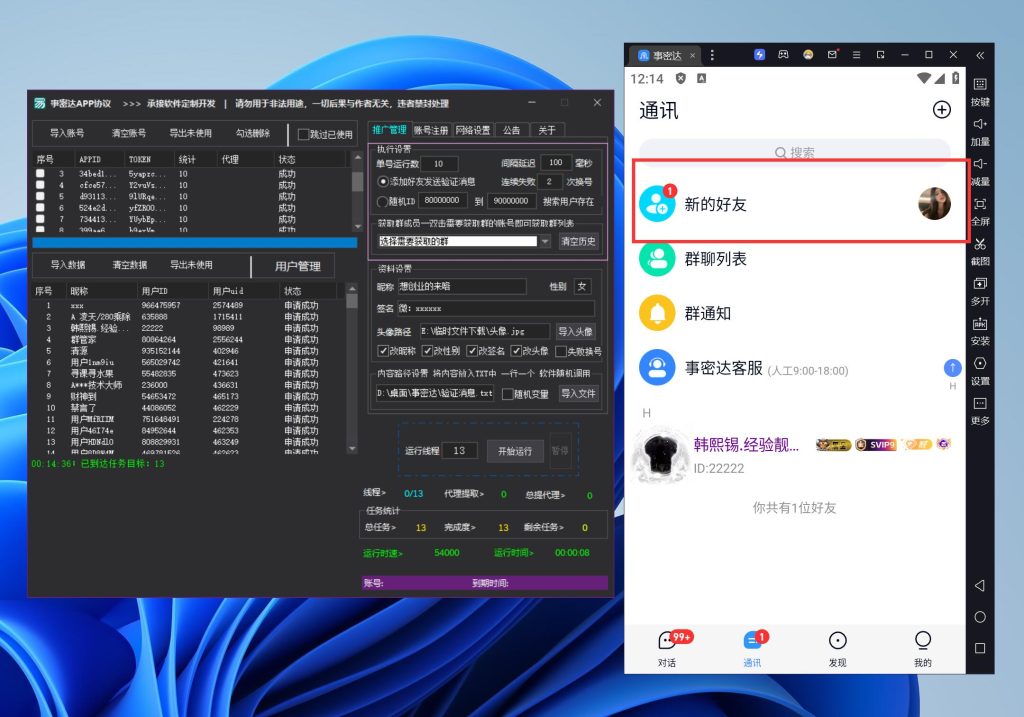Switch to the 账号注册 tab

click(431, 130)
